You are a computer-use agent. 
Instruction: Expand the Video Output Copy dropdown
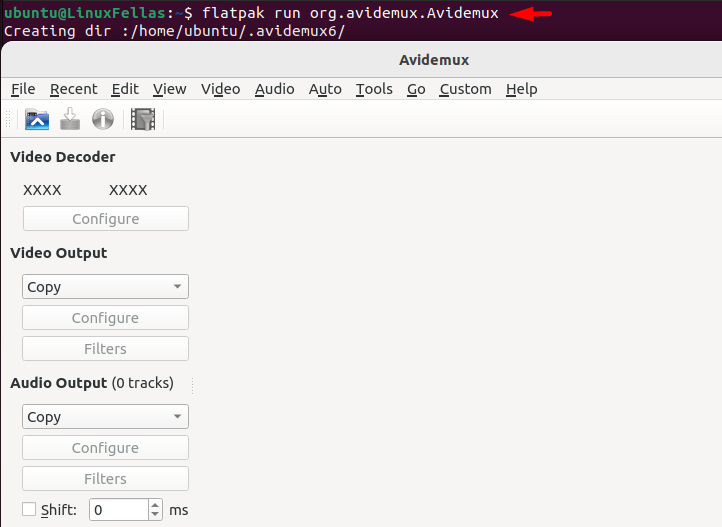tap(105, 287)
